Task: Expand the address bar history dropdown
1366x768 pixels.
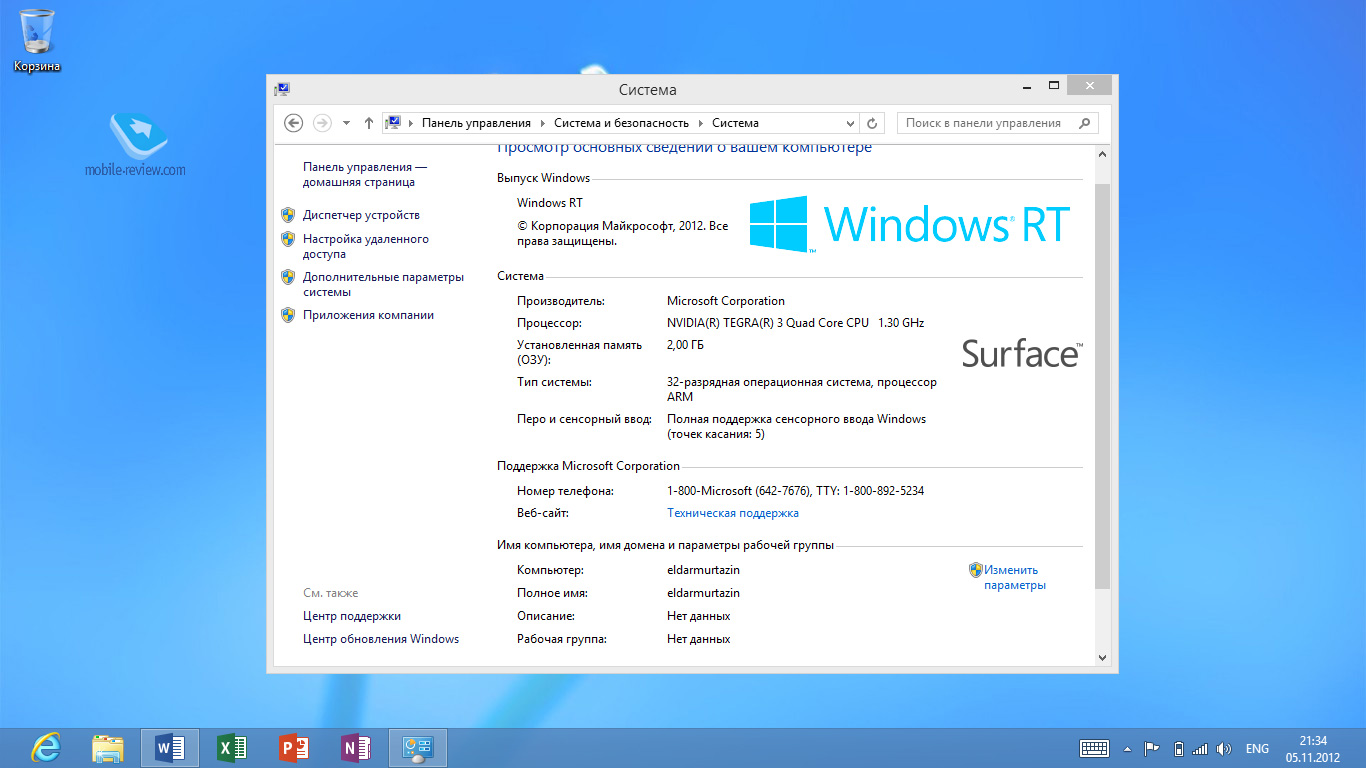Action: pyautogui.click(x=851, y=123)
